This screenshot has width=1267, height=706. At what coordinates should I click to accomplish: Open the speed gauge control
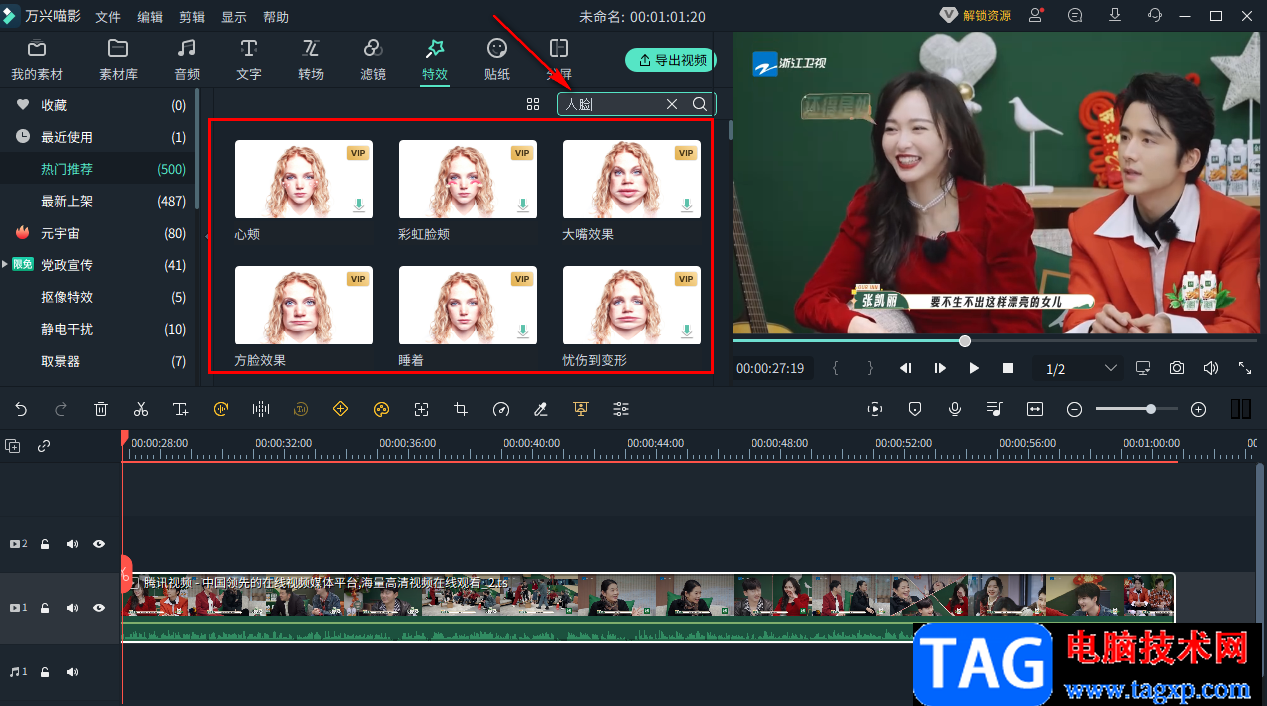[x=501, y=409]
